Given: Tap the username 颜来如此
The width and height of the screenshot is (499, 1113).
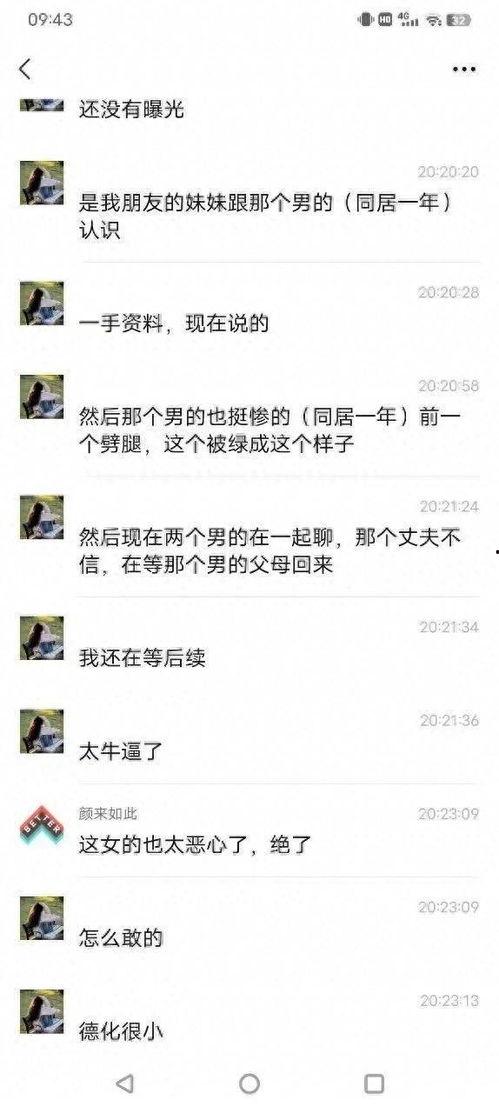Looking at the screenshot, I should click(x=108, y=813).
